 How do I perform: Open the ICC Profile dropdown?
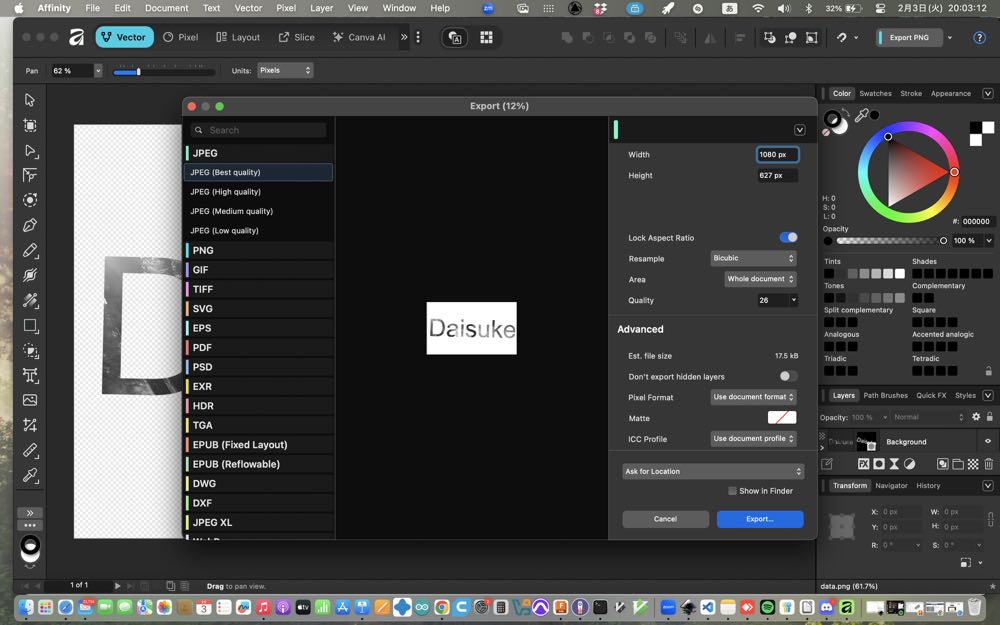point(753,439)
